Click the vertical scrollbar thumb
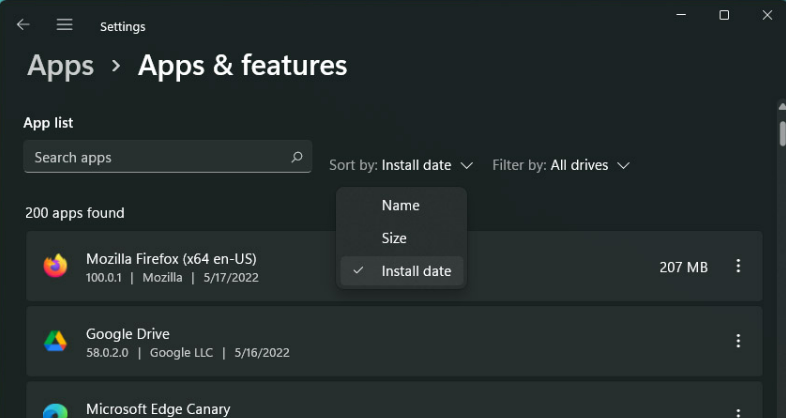This screenshot has height=418, width=786. click(781, 133)
